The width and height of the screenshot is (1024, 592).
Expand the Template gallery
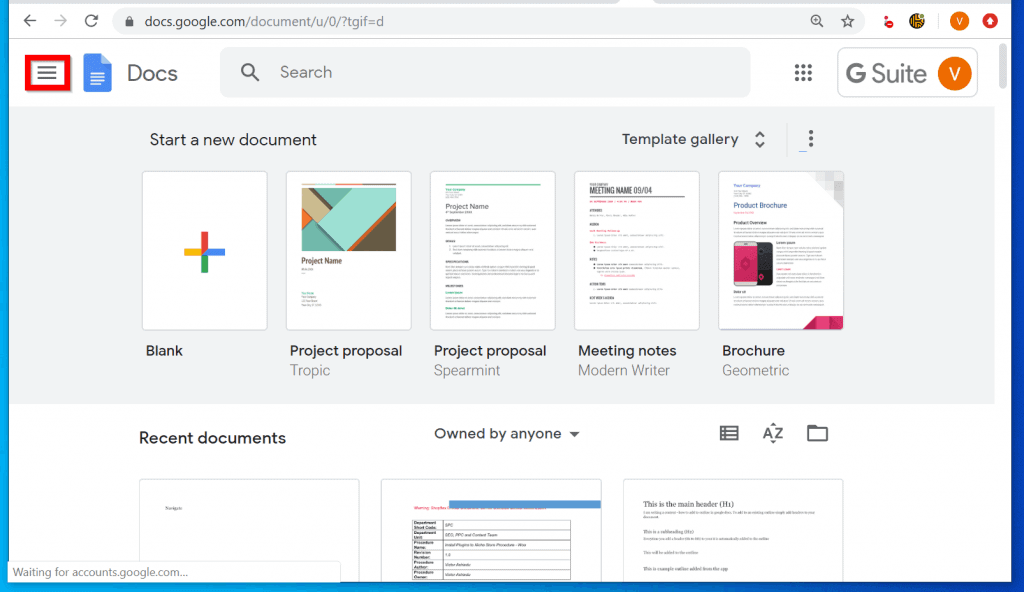point(693,139)
